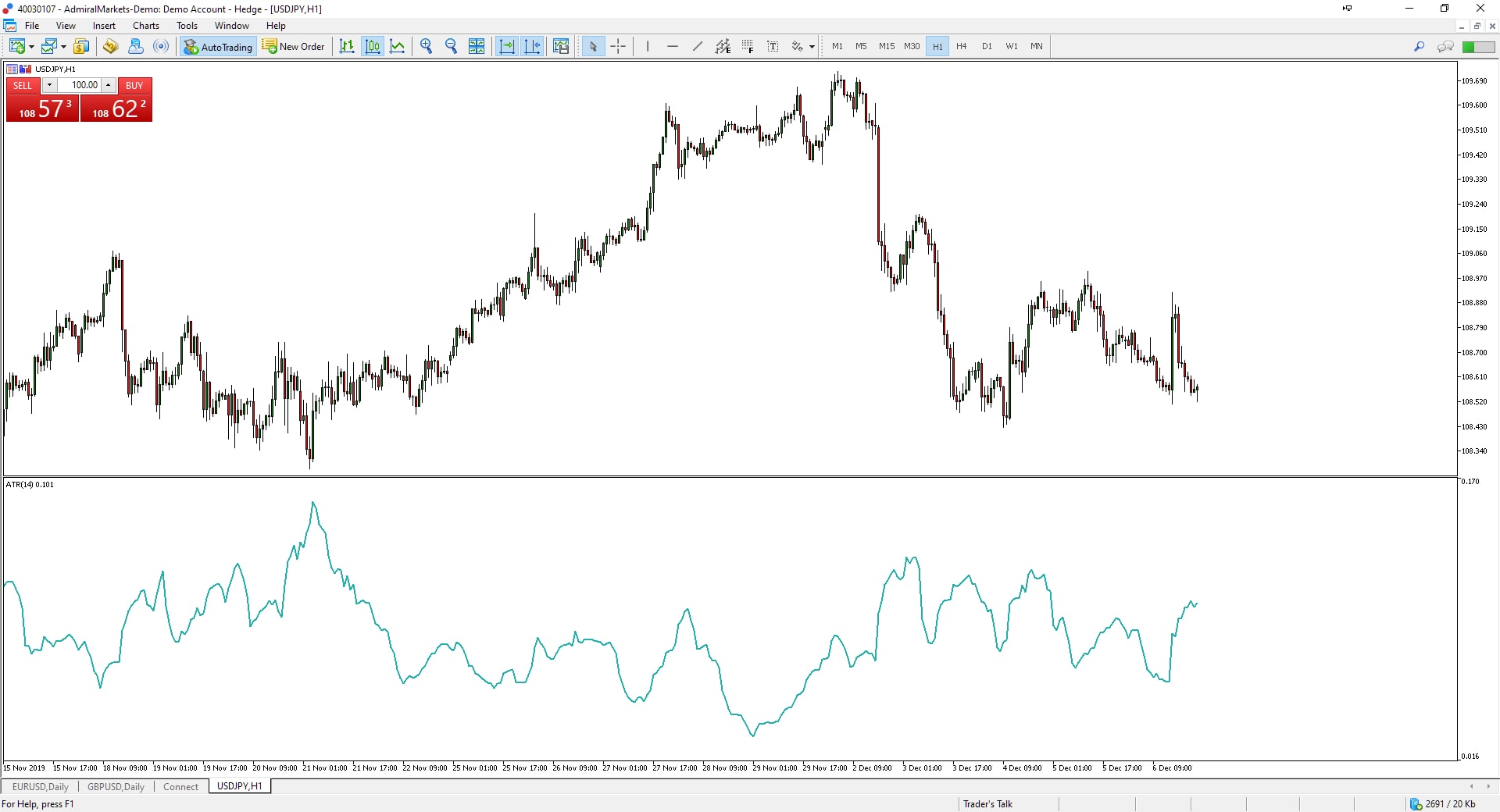Switch to the Connect tab

(x=180, y=786)
